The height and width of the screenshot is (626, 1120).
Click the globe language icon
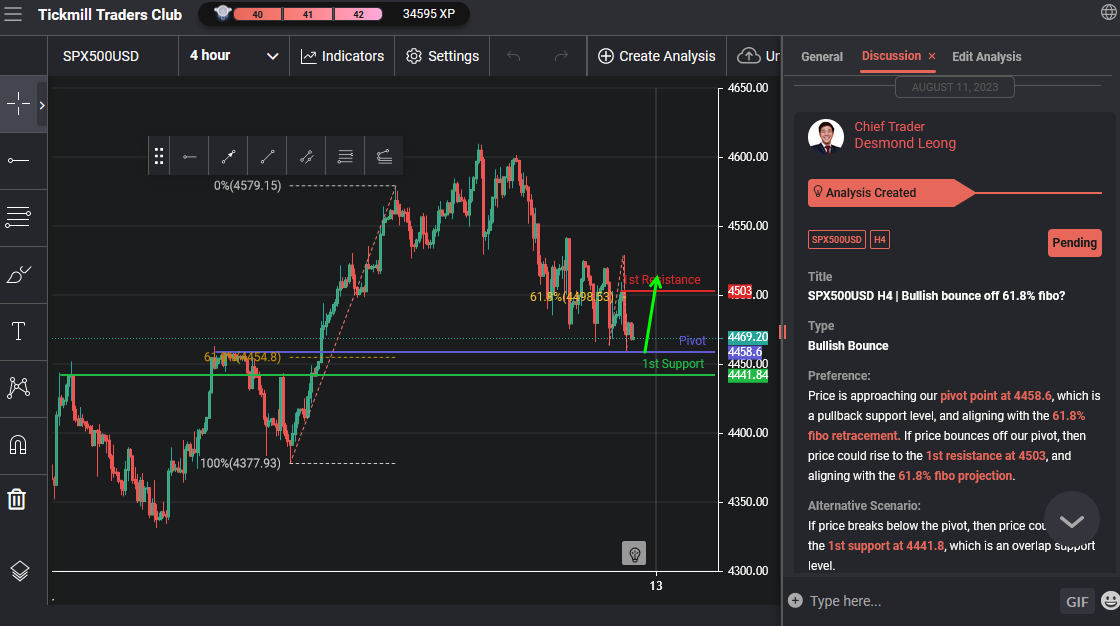(1109, 12)
